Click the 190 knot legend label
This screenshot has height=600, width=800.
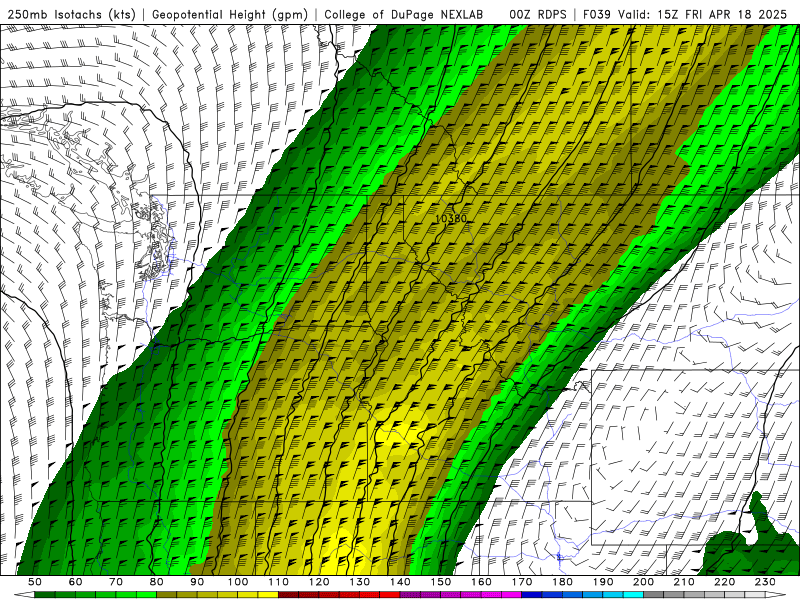[x=603, y=582]
